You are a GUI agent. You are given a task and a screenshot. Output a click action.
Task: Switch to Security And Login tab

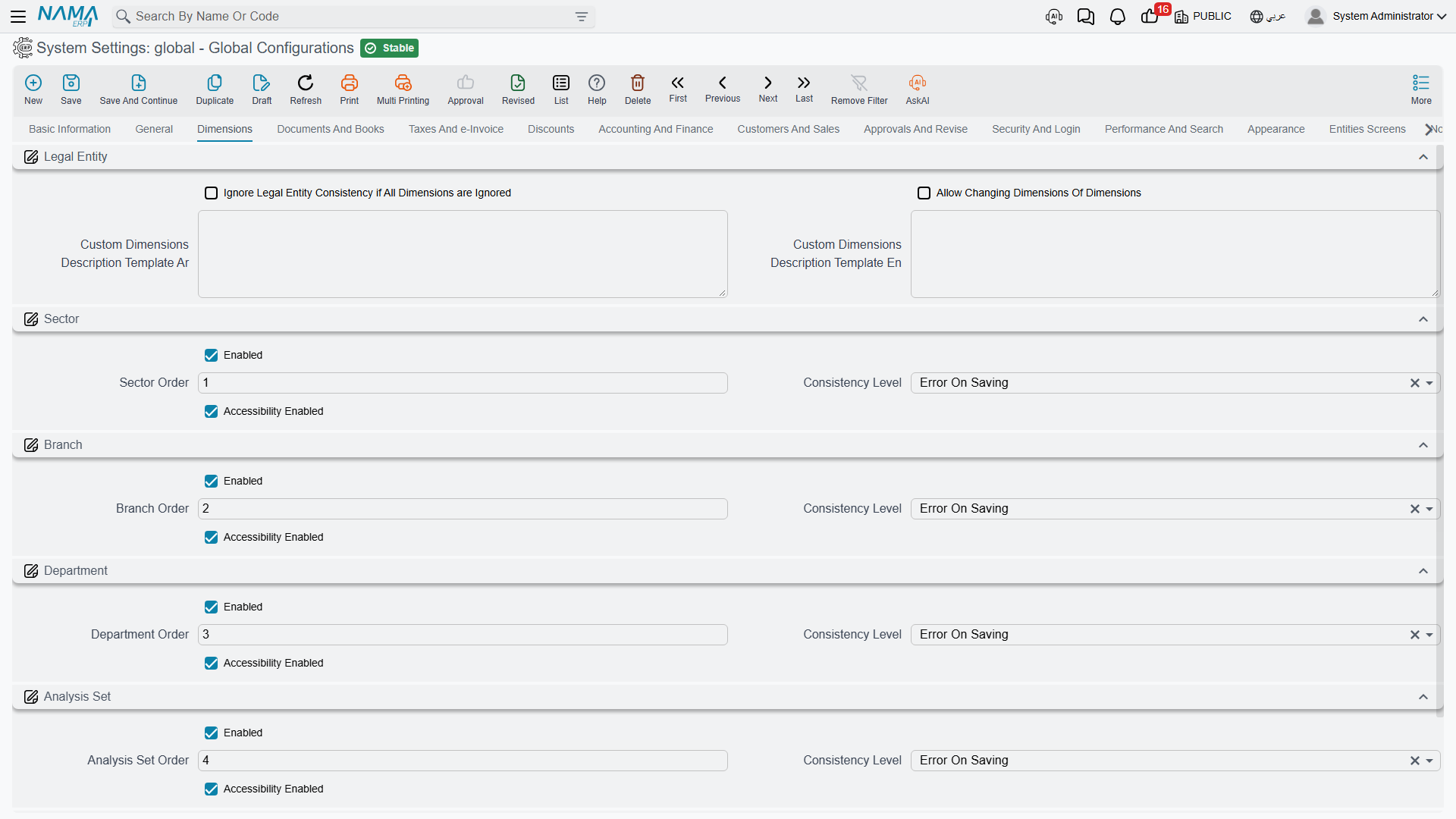[1036, 130]
